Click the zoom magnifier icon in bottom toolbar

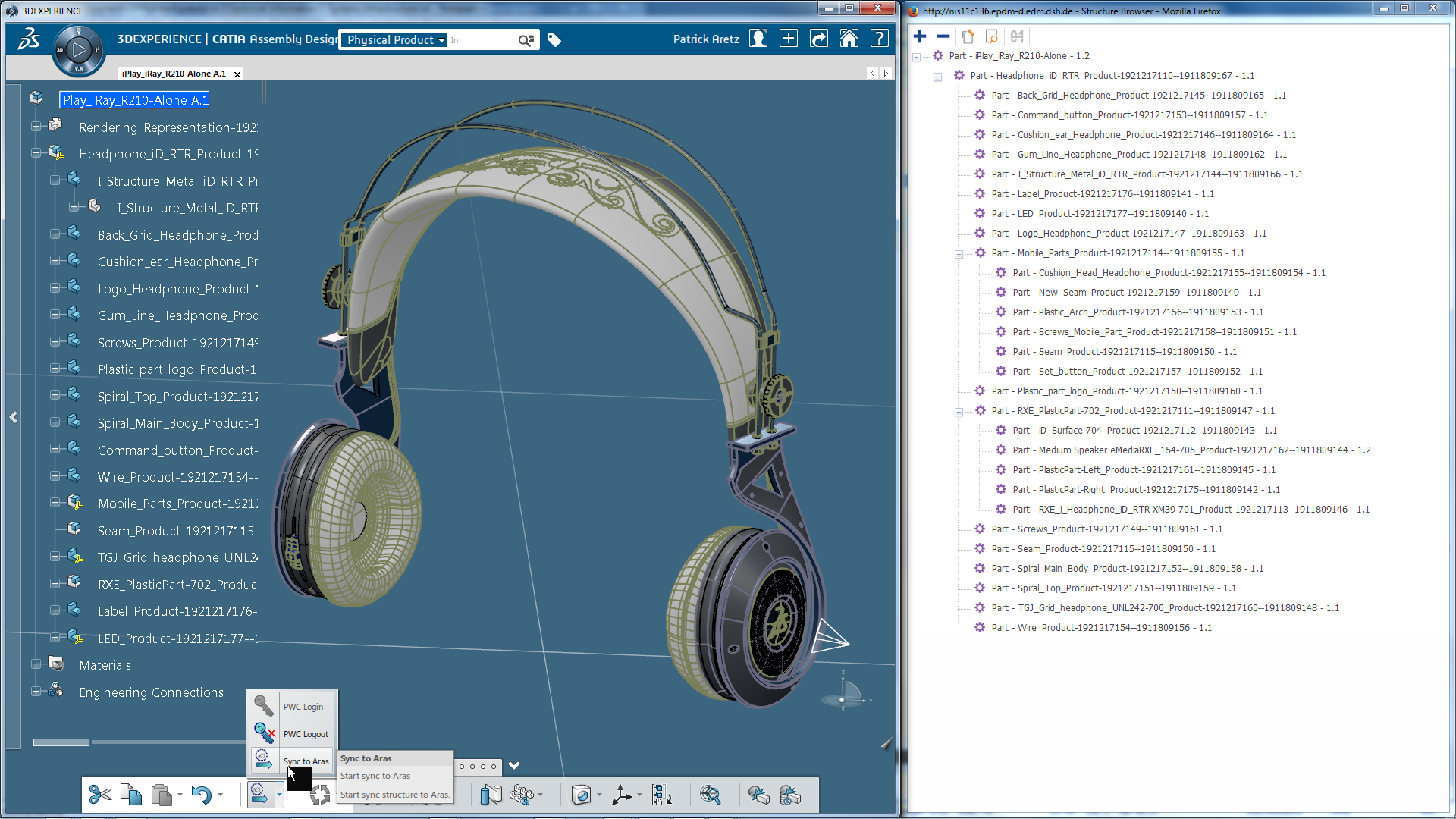click(711, 794)
